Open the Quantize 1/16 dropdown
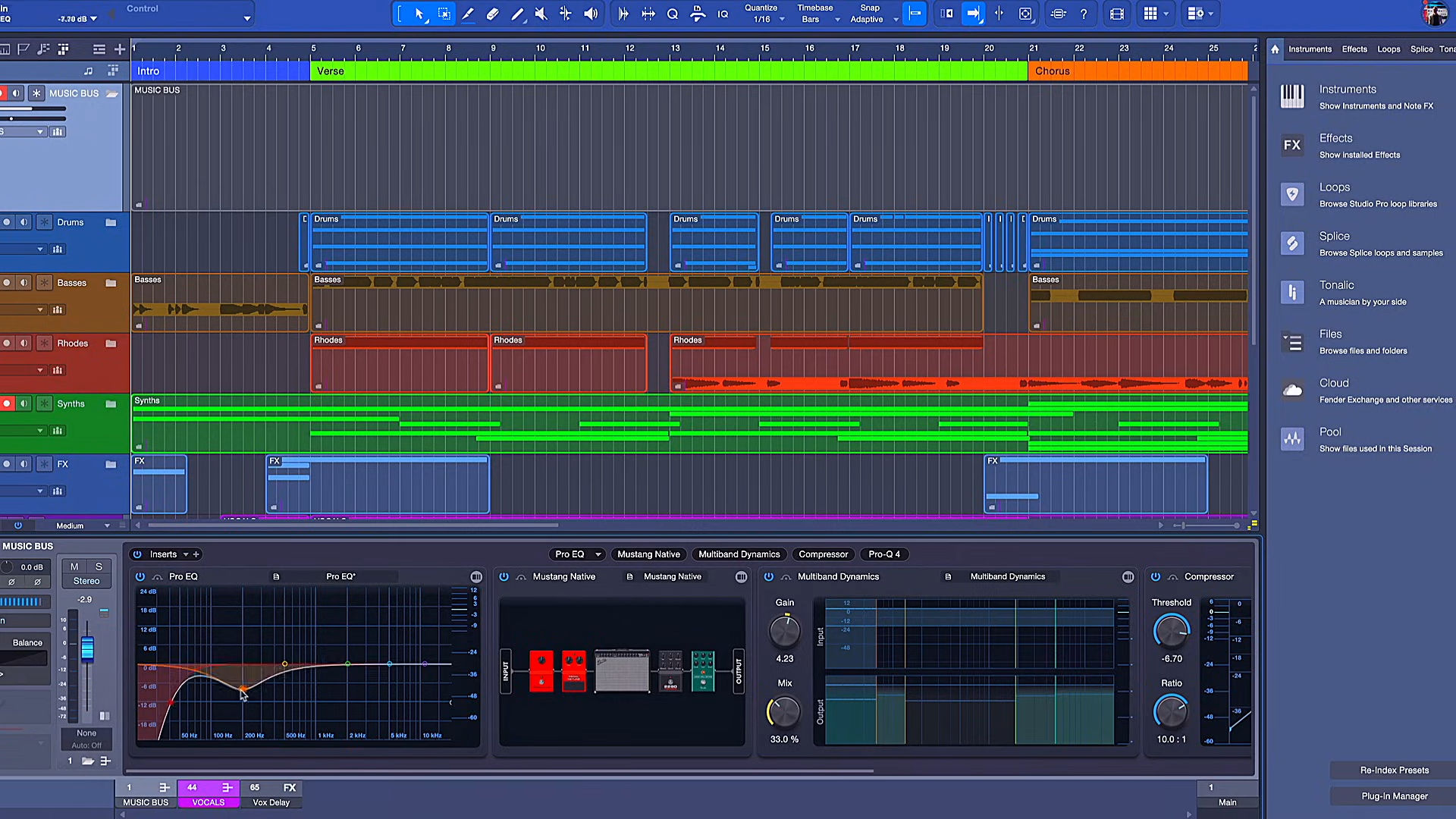Viewport: 1456px width, 819px height. pyautogui.click(x=782, y=20)
